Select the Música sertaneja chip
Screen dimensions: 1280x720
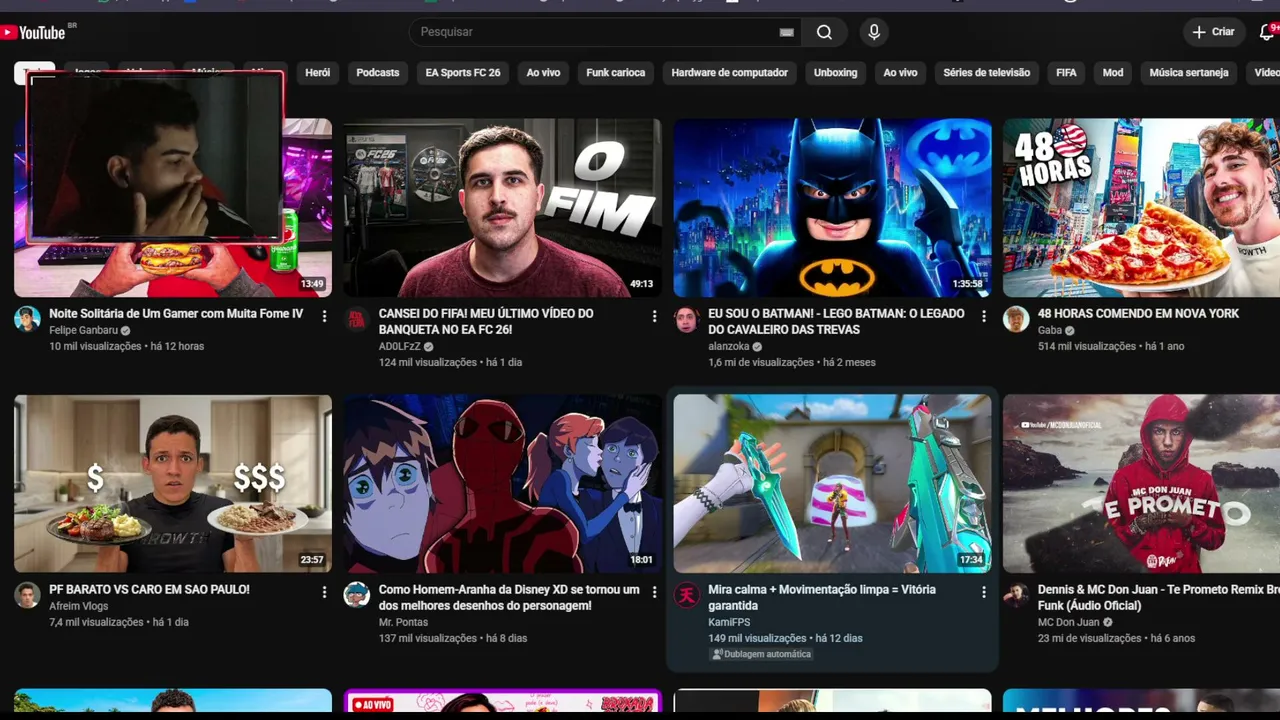point(1189,73)
